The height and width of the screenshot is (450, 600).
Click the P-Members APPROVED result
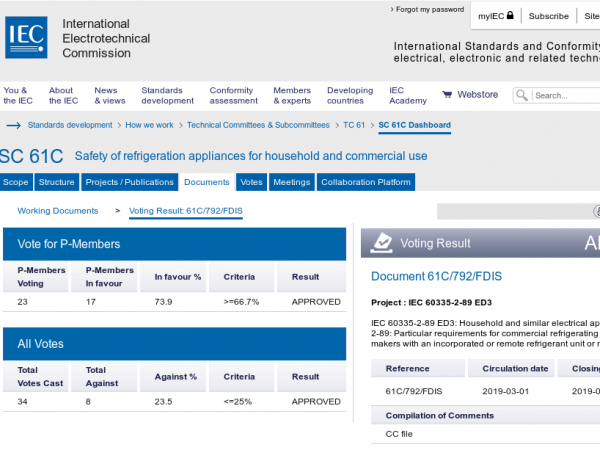[316, 302]
